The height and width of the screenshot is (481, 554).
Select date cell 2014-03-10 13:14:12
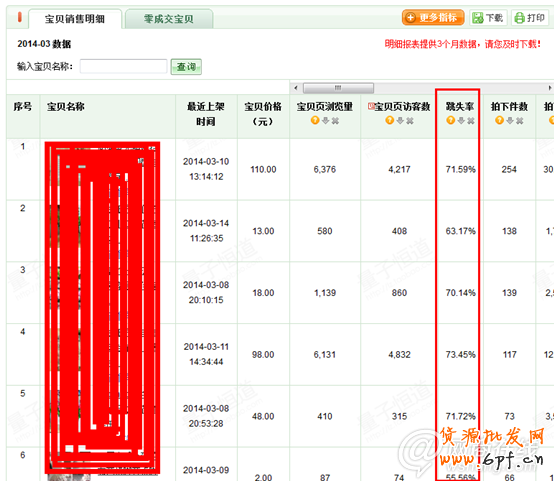206,169
